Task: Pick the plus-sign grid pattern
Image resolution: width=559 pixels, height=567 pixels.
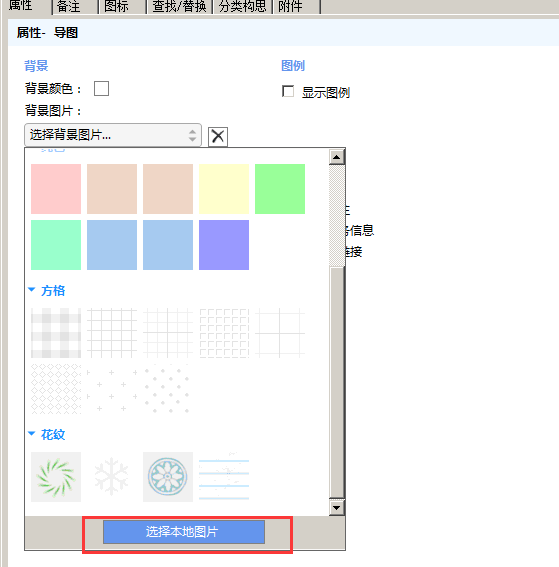Action: coord(112,389)
